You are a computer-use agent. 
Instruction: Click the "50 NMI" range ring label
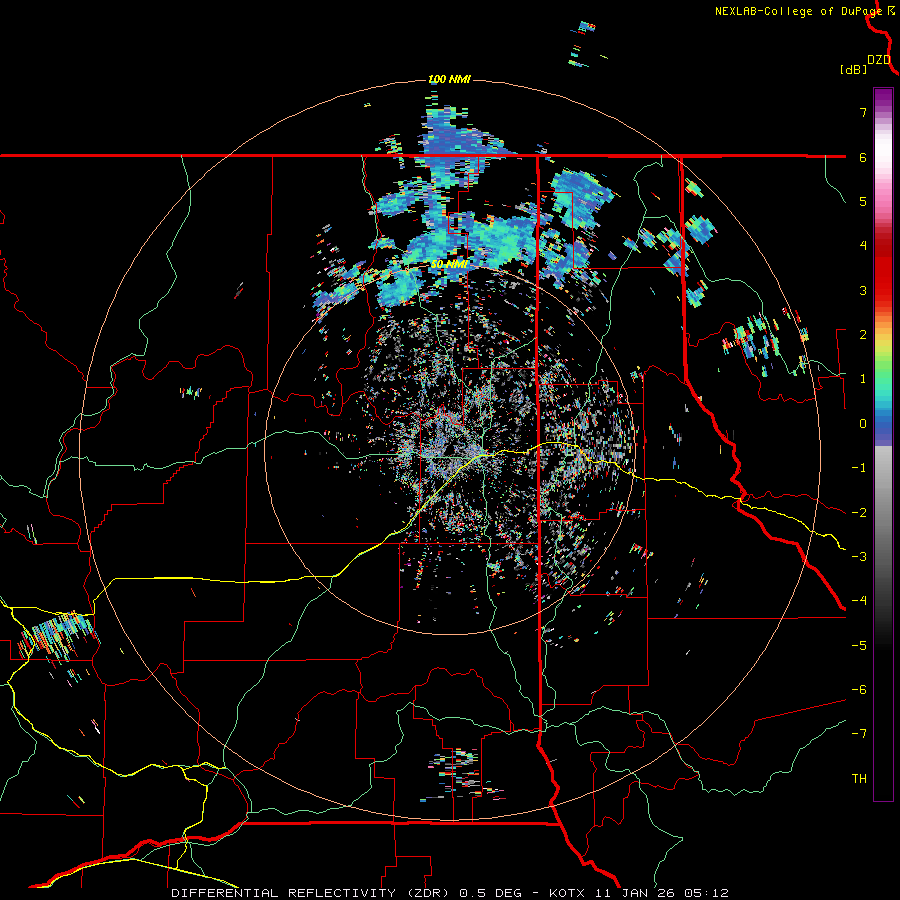[449, 265]
